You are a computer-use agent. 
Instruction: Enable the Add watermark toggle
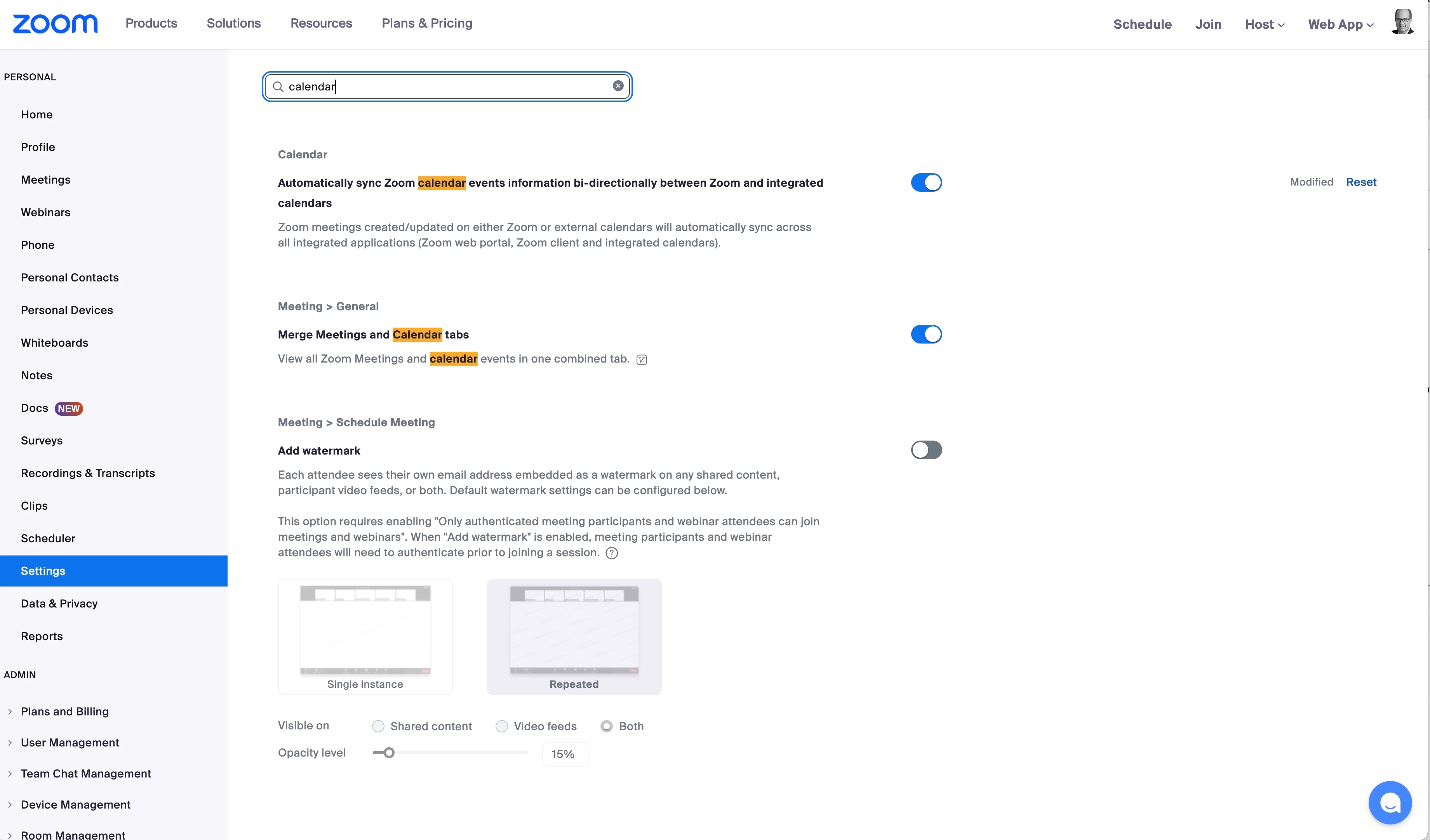click(x=926, y=450)
